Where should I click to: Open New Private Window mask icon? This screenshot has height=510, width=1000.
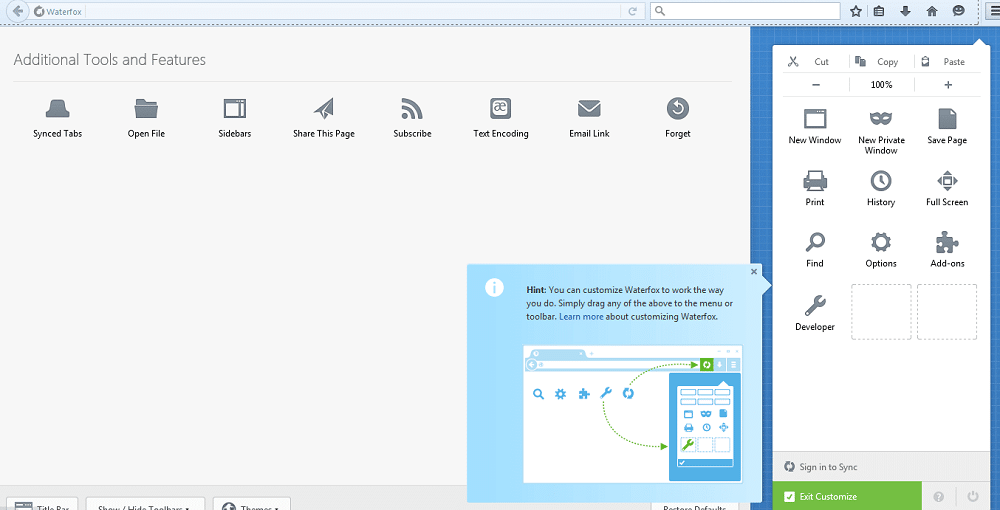[881, 119]
